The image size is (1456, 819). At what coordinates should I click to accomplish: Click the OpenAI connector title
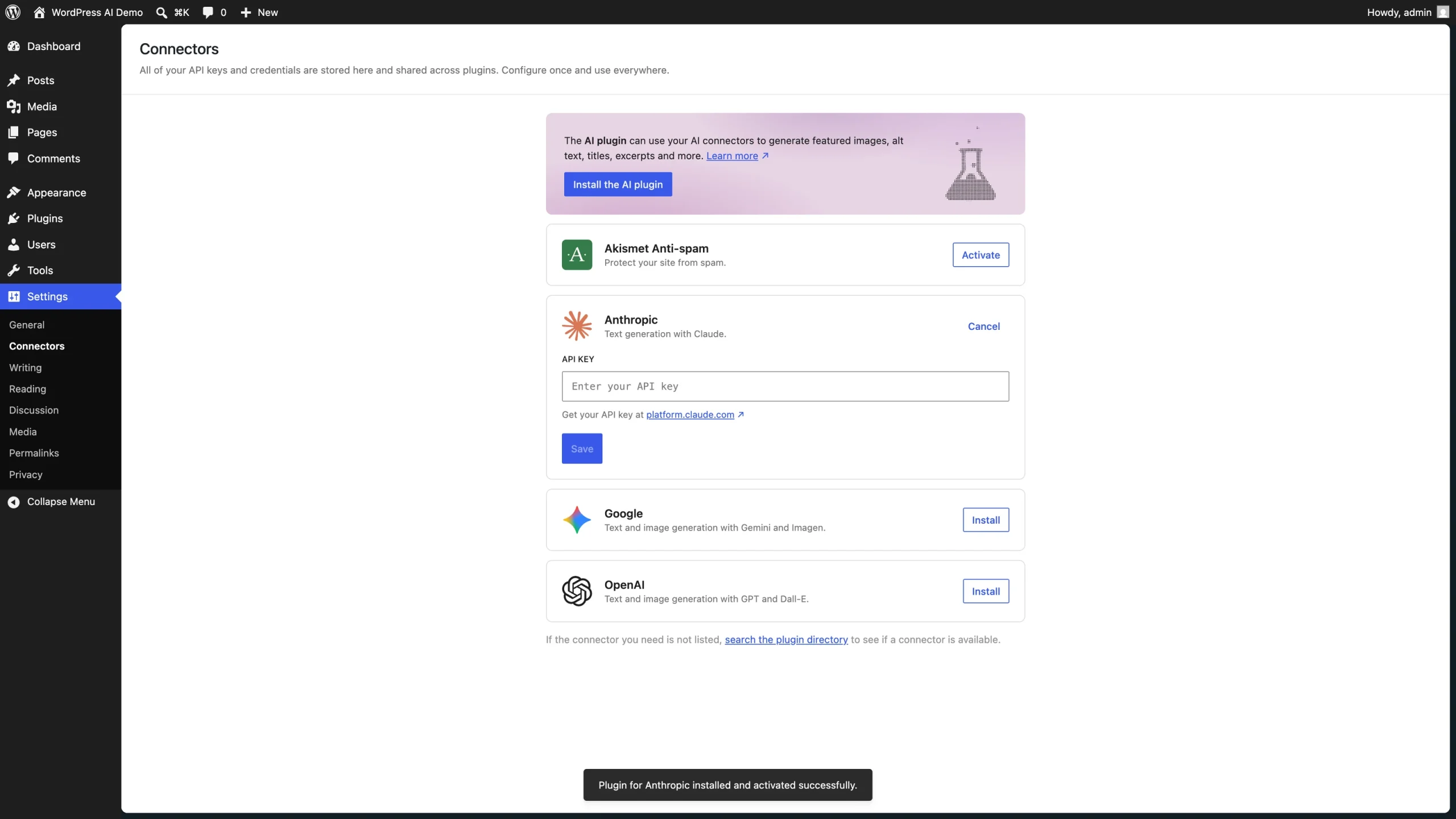click(x=624, y=585)
